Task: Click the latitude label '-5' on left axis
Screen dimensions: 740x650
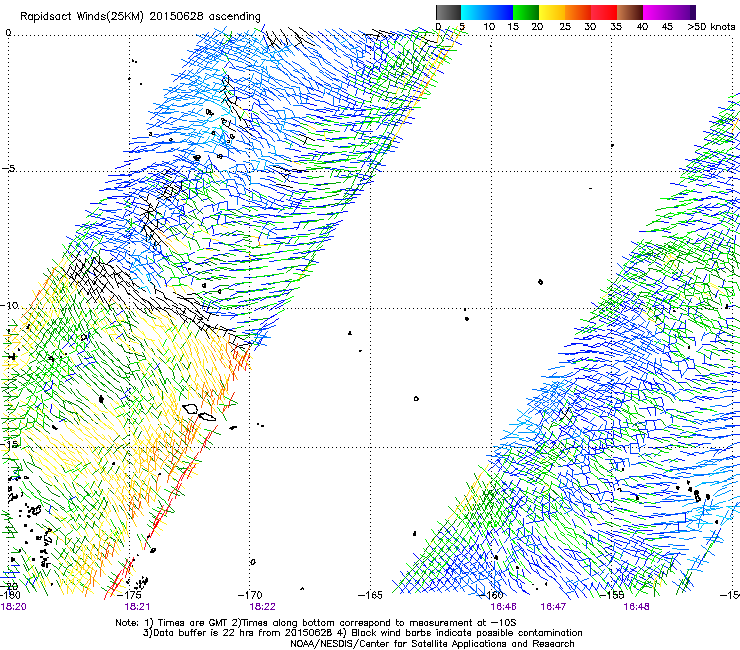Action: (x=8, y=169)
